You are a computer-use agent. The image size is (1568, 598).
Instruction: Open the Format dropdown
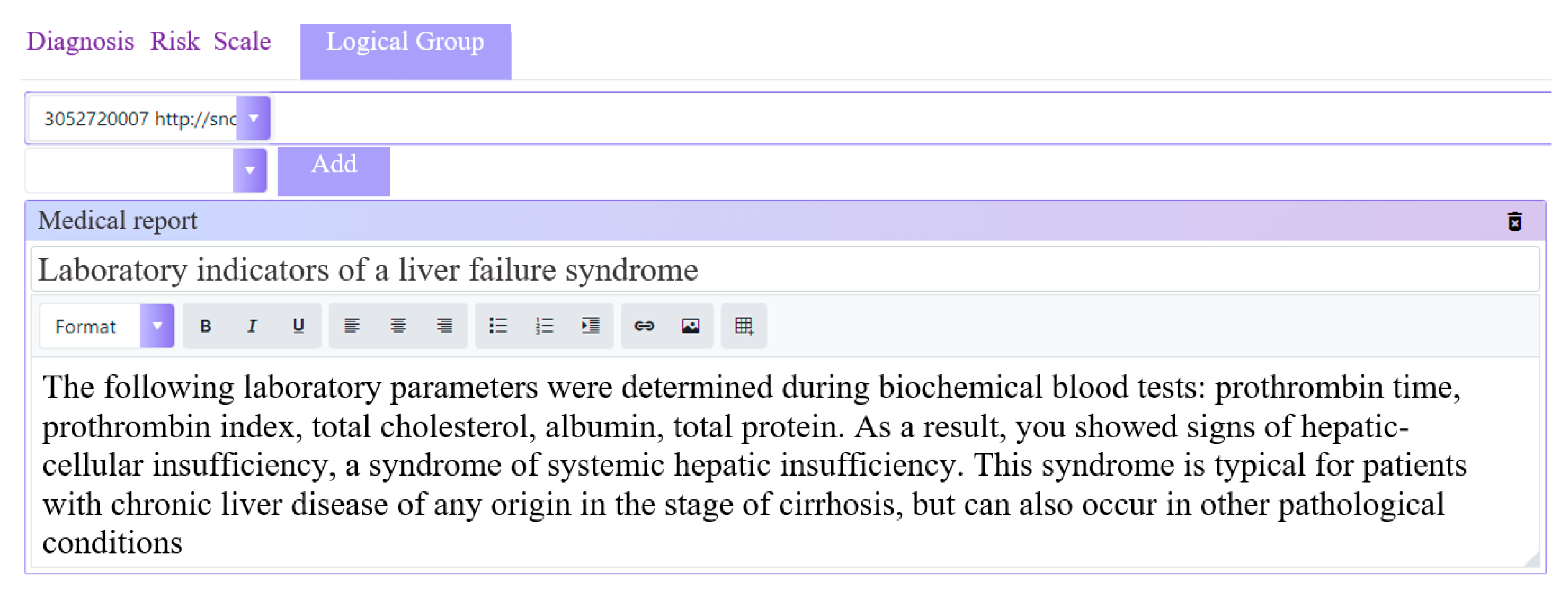click(157, 326)
